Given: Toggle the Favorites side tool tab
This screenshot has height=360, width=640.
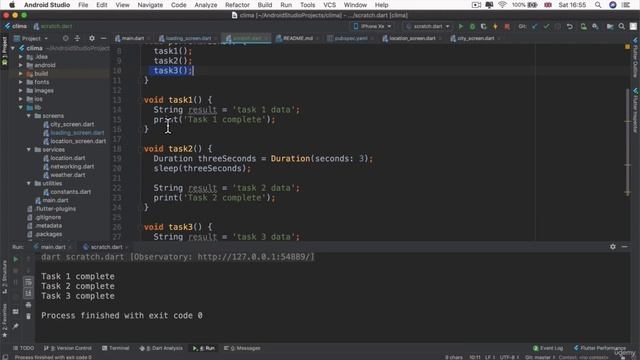Looking at the screenshot, I should [4, 321].
